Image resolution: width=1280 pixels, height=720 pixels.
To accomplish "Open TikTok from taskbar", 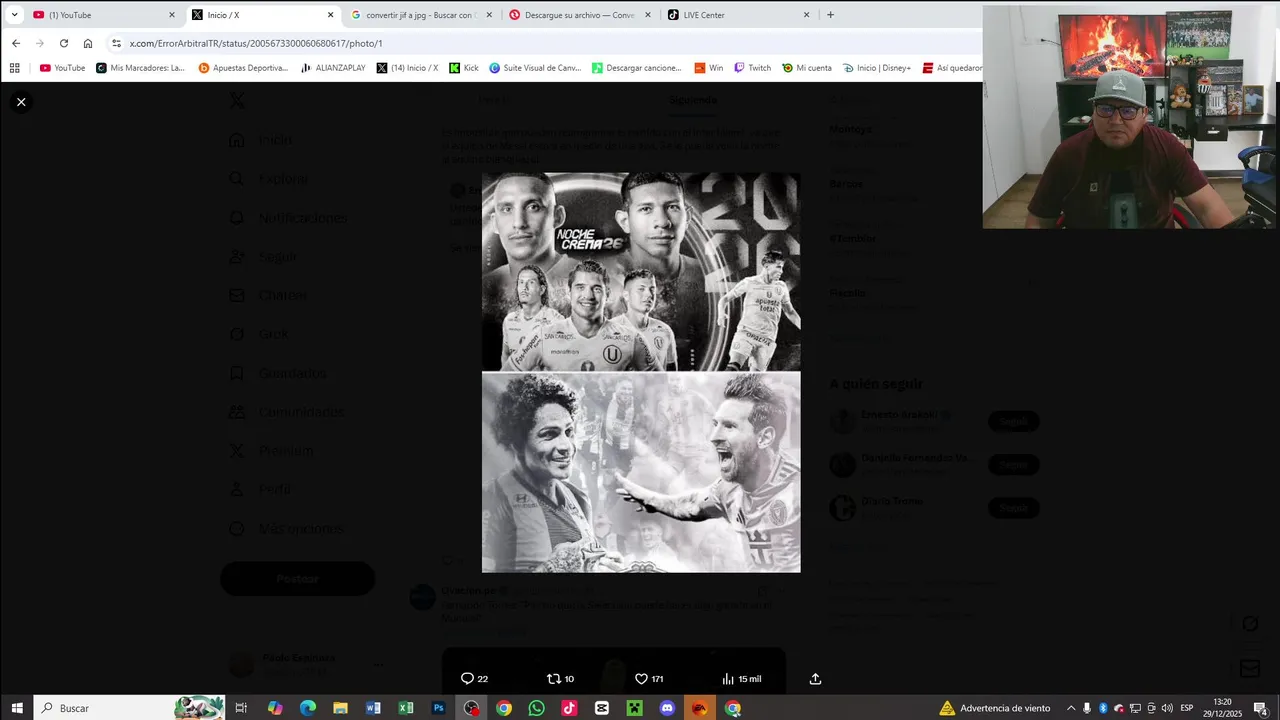I will pyautogui.click(x=569, y=708).
